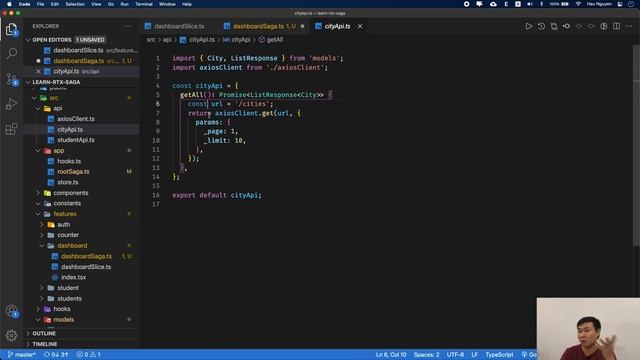
Task: Close cityApi.ts in Open Editors list
Action: tap(38, 71)
